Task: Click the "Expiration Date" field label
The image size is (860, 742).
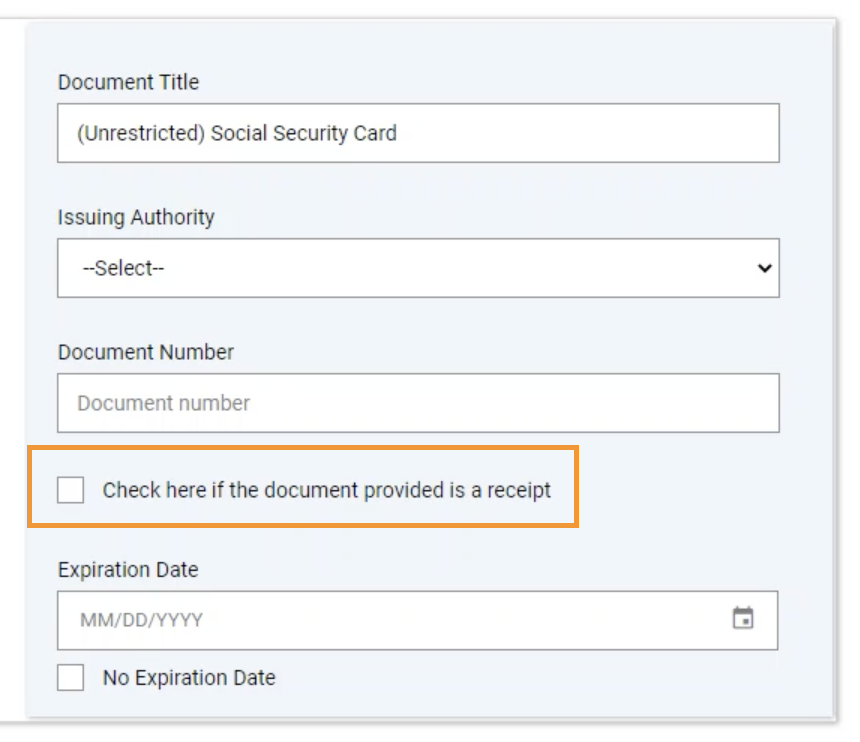Action: (x=128, y=569)
